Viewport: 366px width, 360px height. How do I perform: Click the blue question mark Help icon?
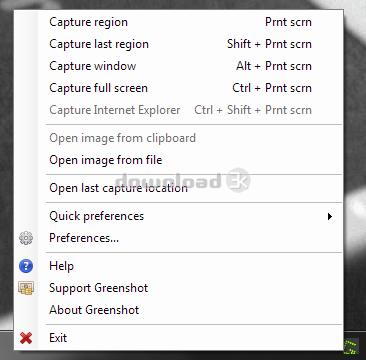(26, 266)
